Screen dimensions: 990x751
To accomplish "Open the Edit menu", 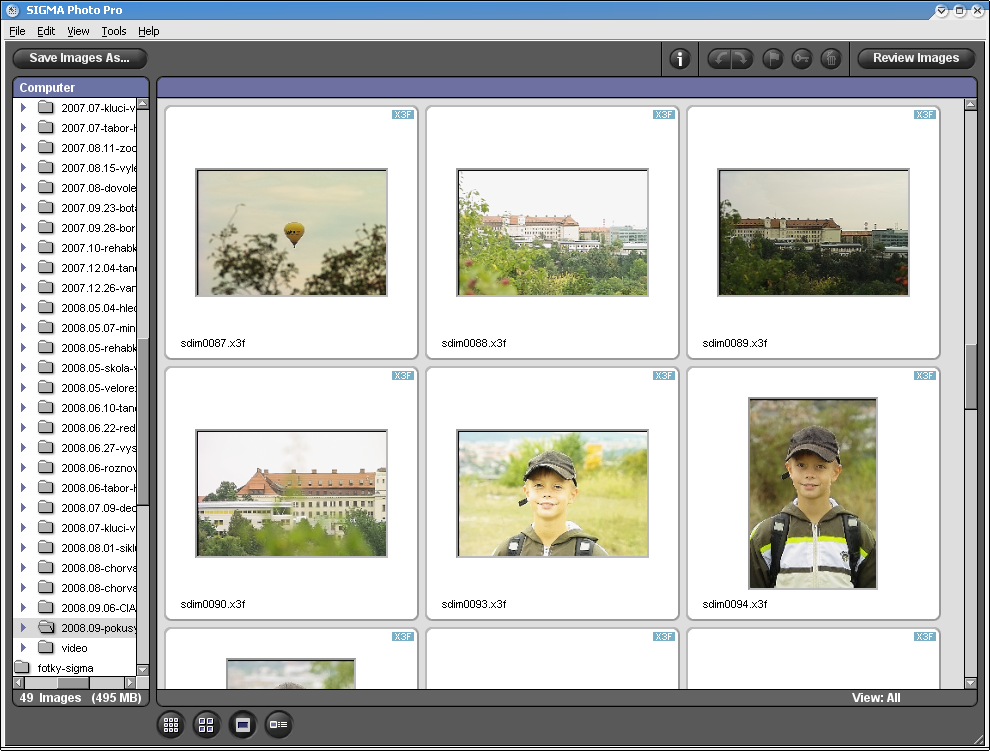I will (45, 31).
